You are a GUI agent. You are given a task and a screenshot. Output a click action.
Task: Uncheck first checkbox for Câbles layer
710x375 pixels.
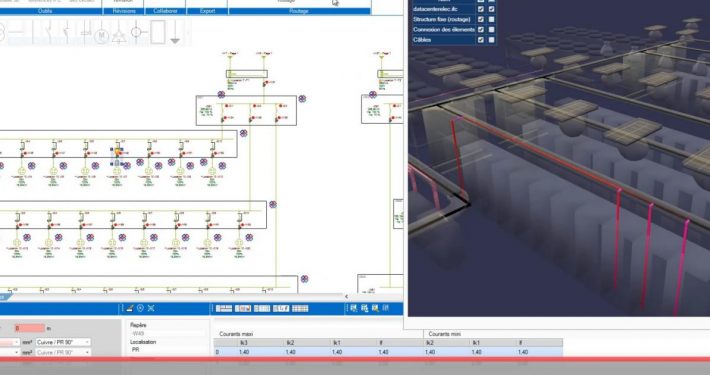(x=481, y=40)
